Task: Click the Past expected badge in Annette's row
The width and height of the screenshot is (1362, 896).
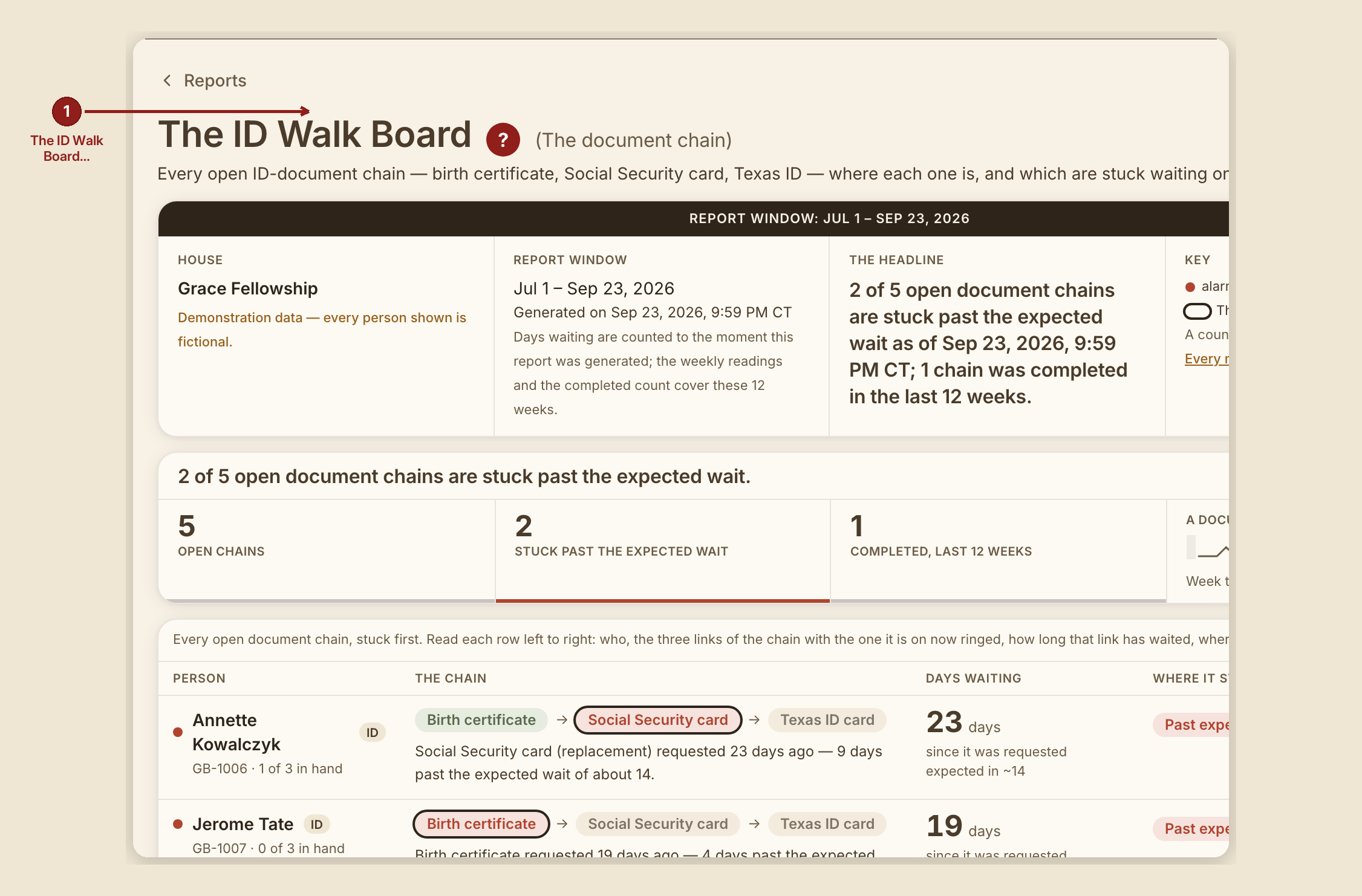Action: coord(1191,725)
